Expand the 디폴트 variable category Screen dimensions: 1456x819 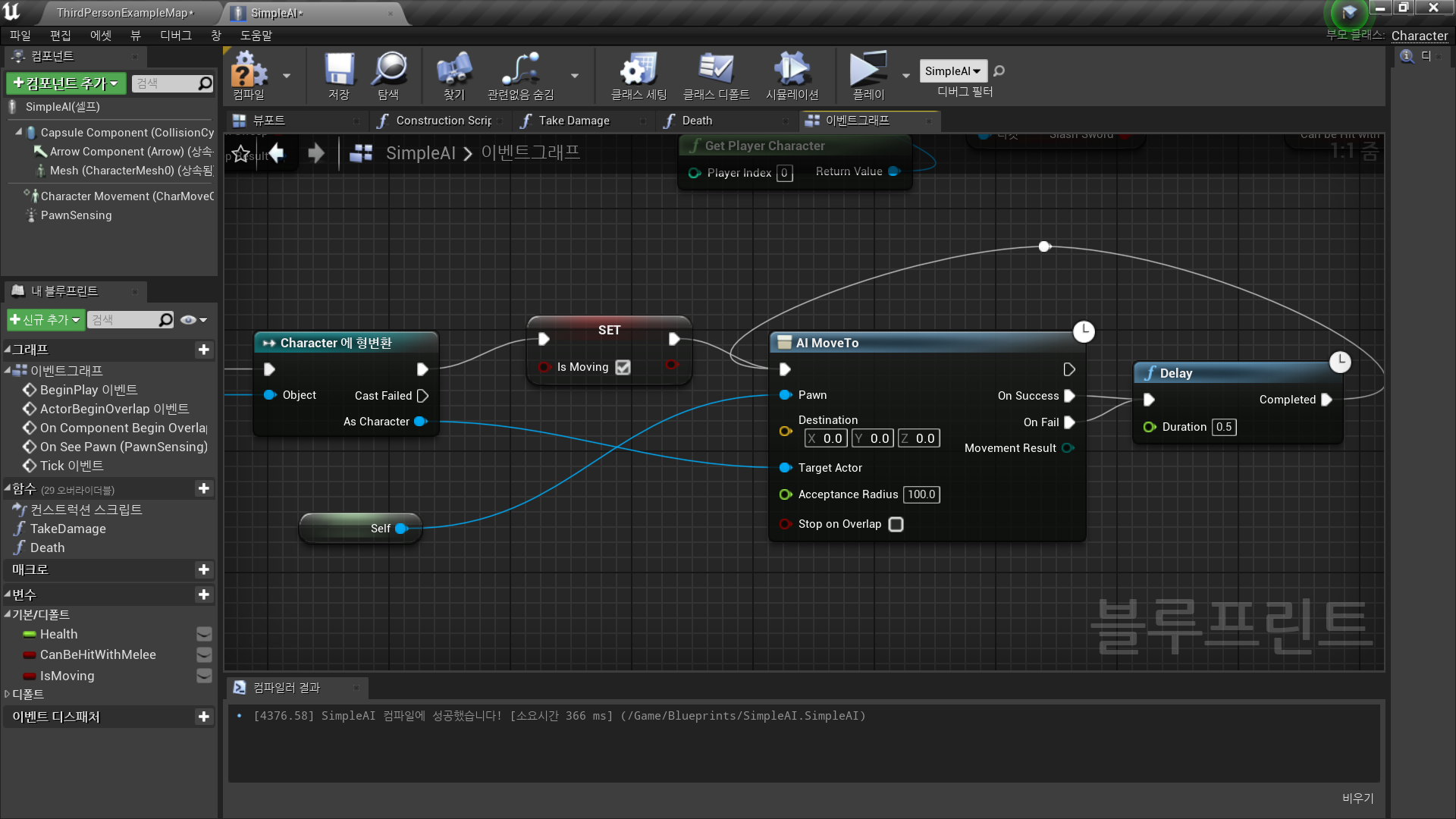click(8, 695)
